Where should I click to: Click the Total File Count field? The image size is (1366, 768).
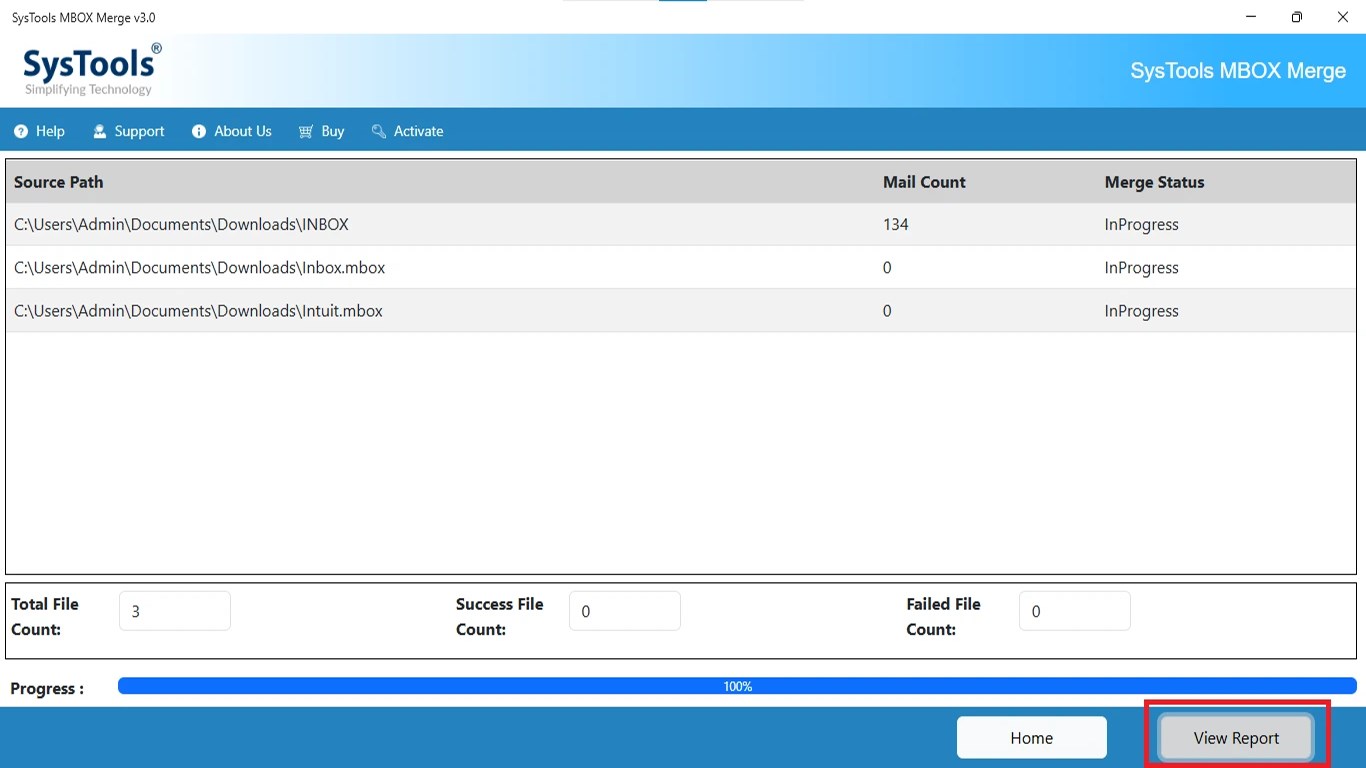tap(175, 611)
